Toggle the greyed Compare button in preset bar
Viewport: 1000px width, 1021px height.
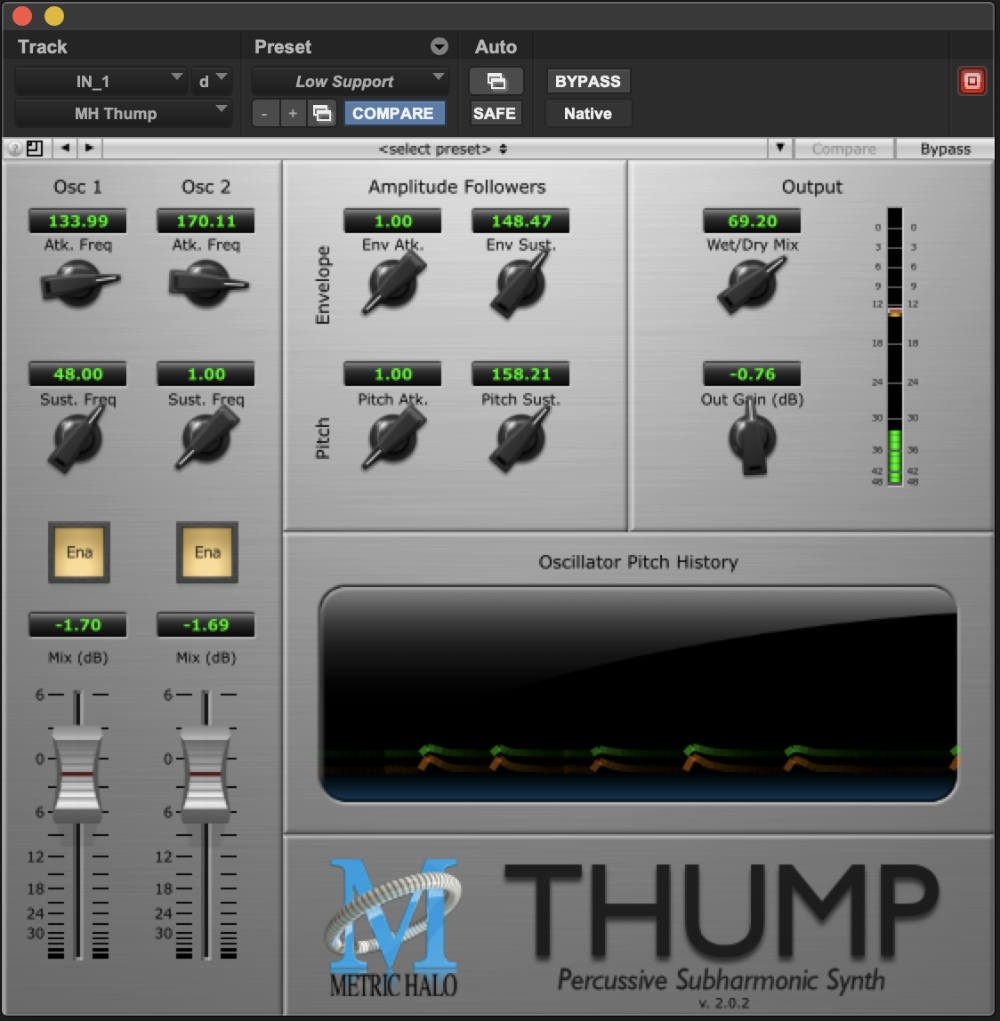(x=844, y=149)
